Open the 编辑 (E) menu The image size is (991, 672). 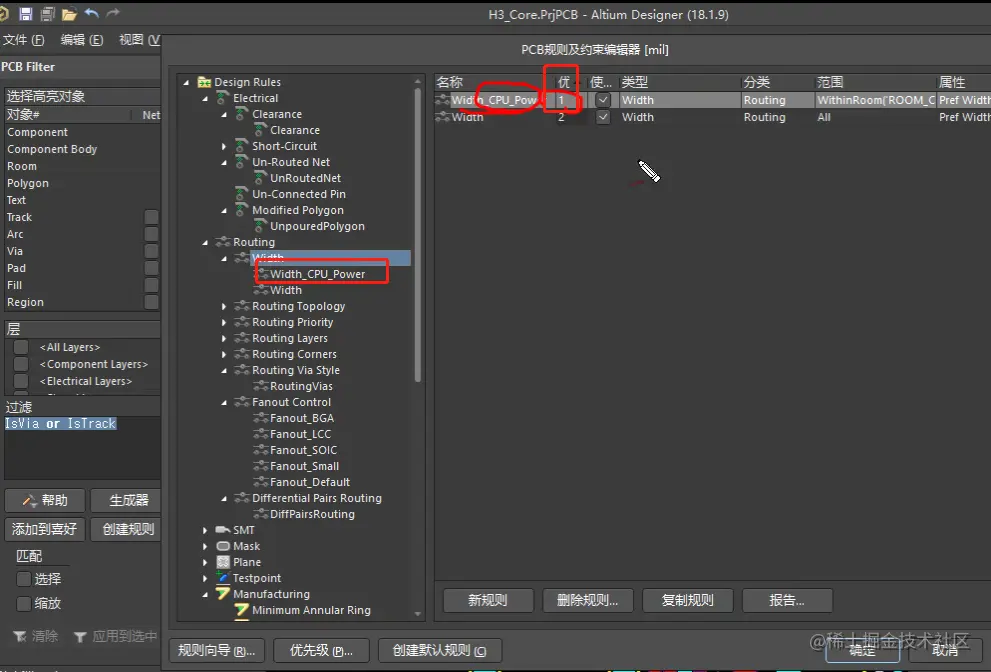pos(82,40)
